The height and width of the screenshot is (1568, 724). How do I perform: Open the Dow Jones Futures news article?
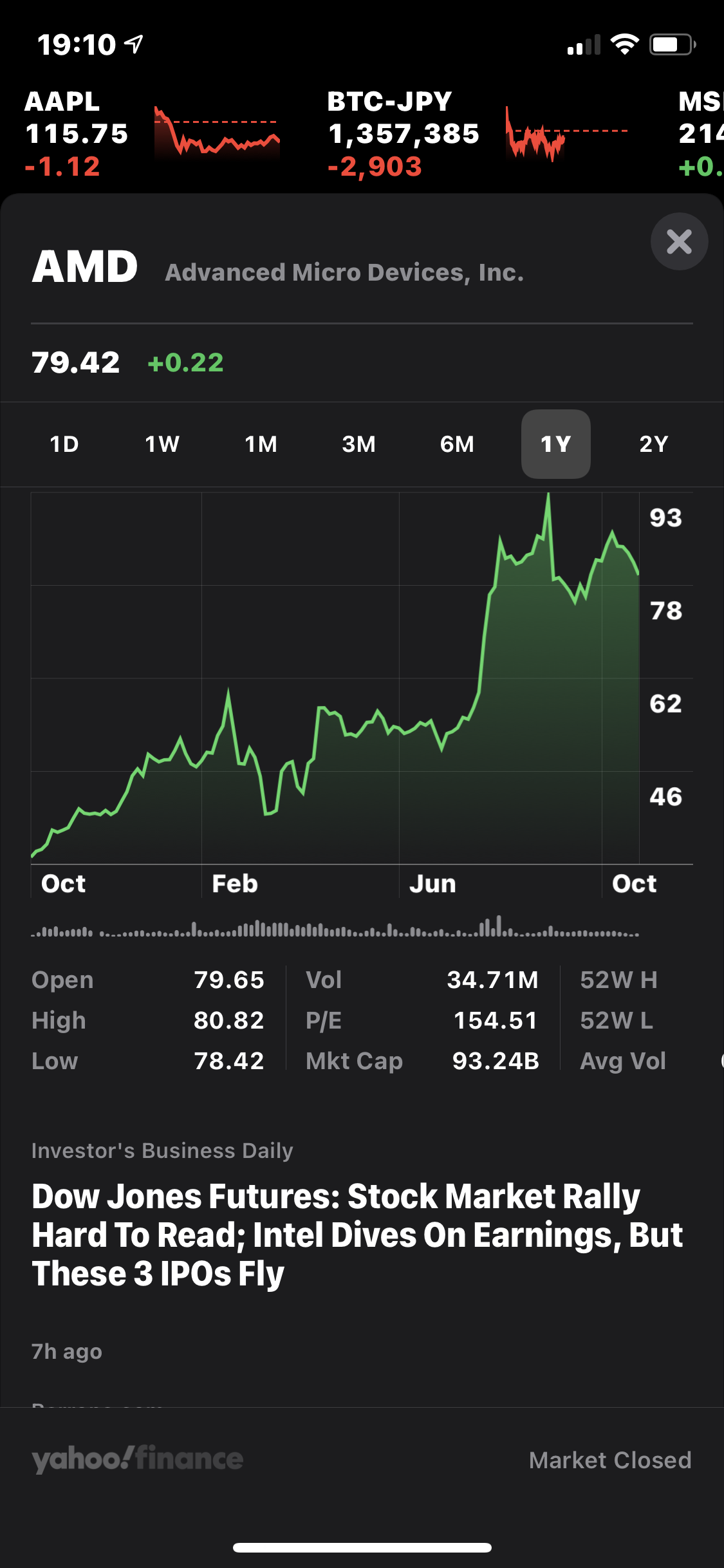357,1235
